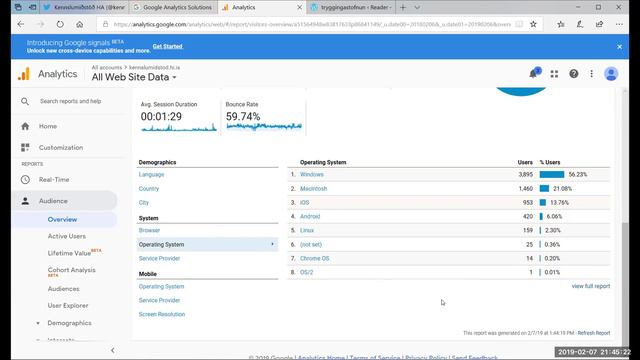Switch to the tryggingastofnun Reader tab
Screen dimensions: 640x360
(351, 7)
